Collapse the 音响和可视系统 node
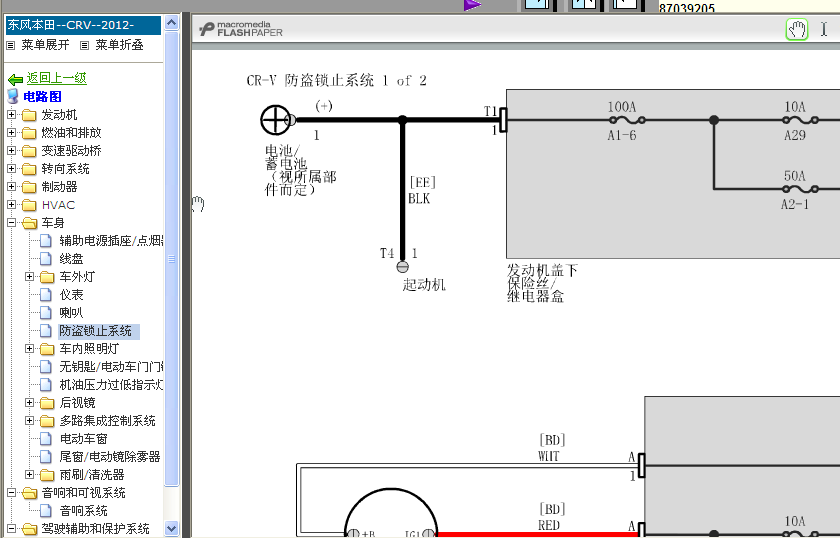Screen dimensions: 840x538 point(11,492)
